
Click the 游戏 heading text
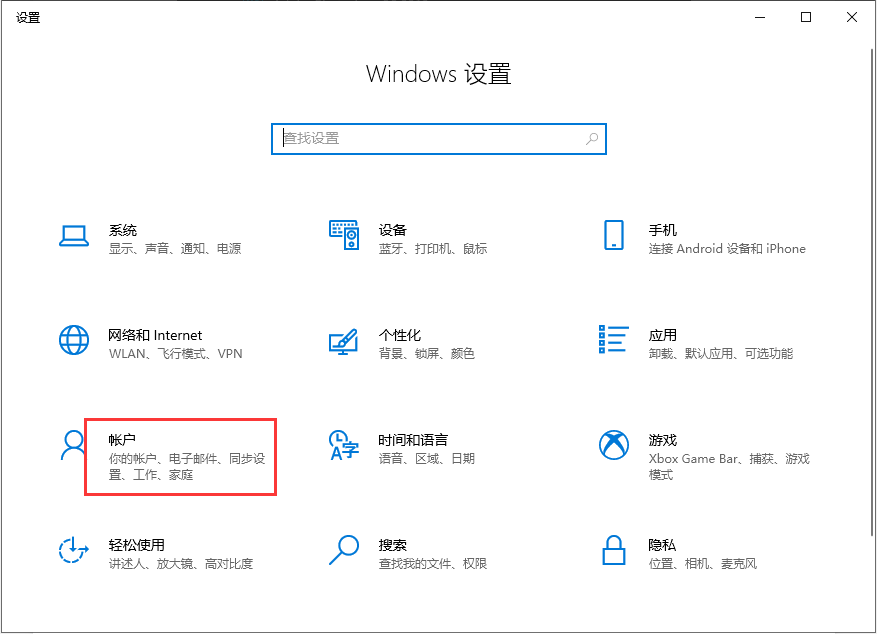[663, 441]
